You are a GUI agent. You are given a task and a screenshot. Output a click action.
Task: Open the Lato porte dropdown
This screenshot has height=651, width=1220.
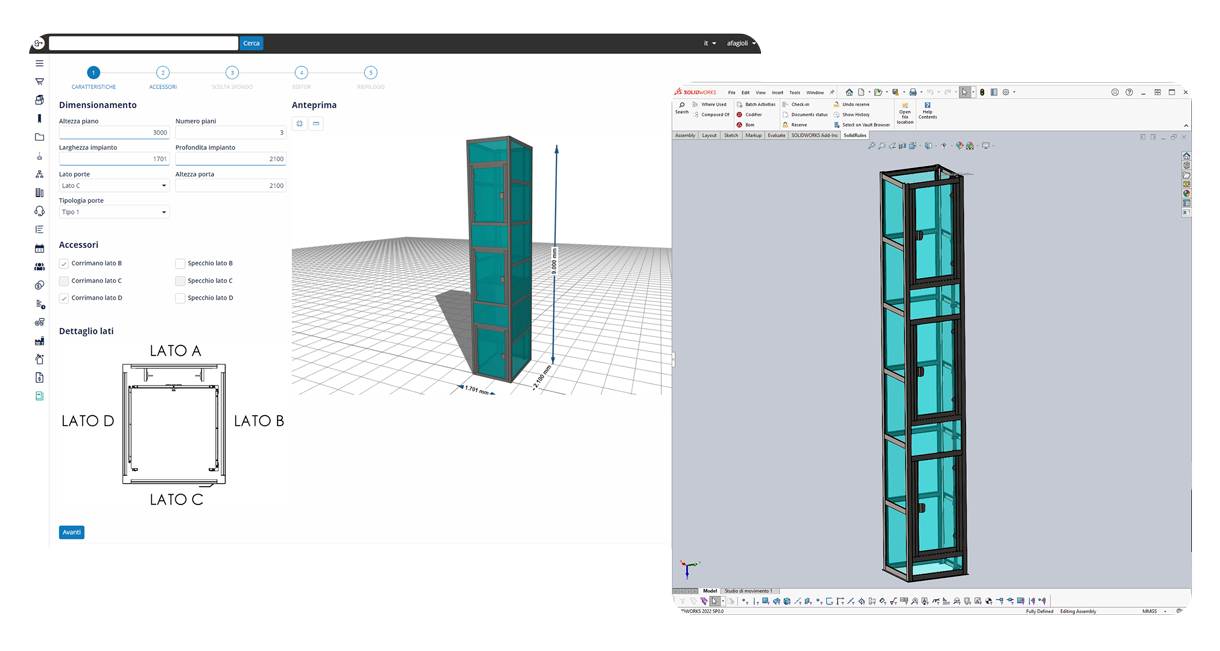pos(114,186)
